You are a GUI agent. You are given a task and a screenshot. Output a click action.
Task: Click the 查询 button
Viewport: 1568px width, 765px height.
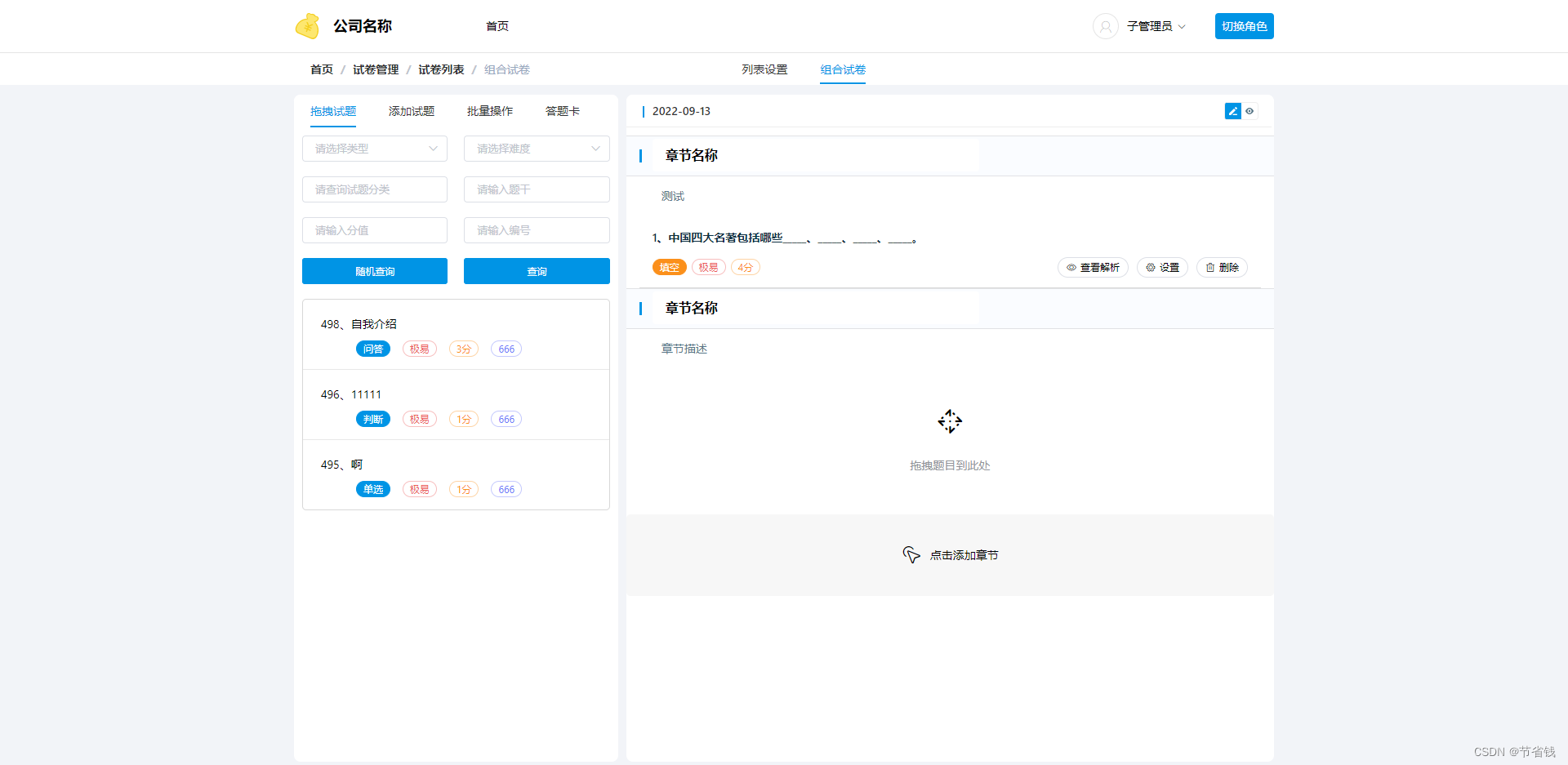[x=537, y=271]
